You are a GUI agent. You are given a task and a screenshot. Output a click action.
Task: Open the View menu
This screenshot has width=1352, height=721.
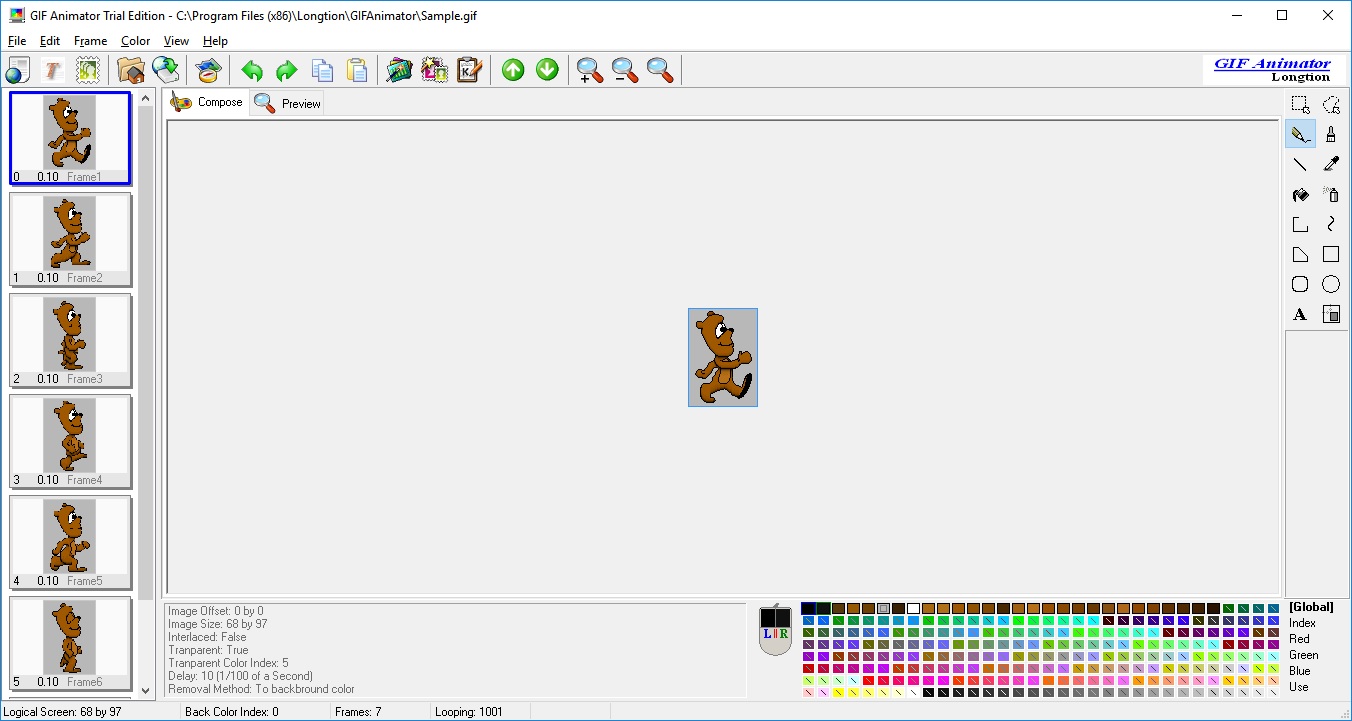[x=176, y=41]
